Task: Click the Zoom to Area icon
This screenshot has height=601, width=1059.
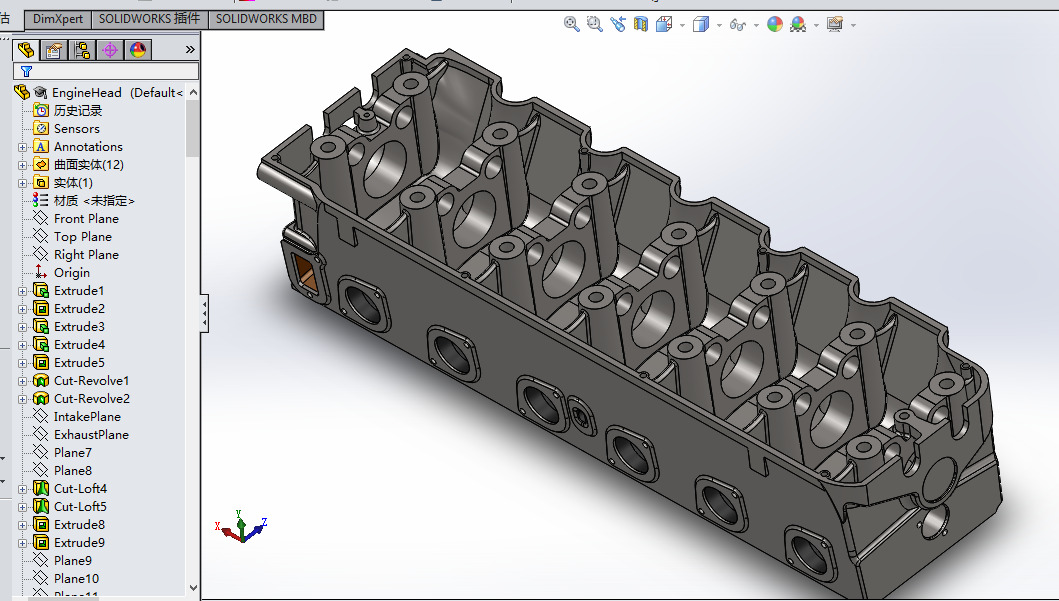Action: pyautogui.click(x=594, y=24)
